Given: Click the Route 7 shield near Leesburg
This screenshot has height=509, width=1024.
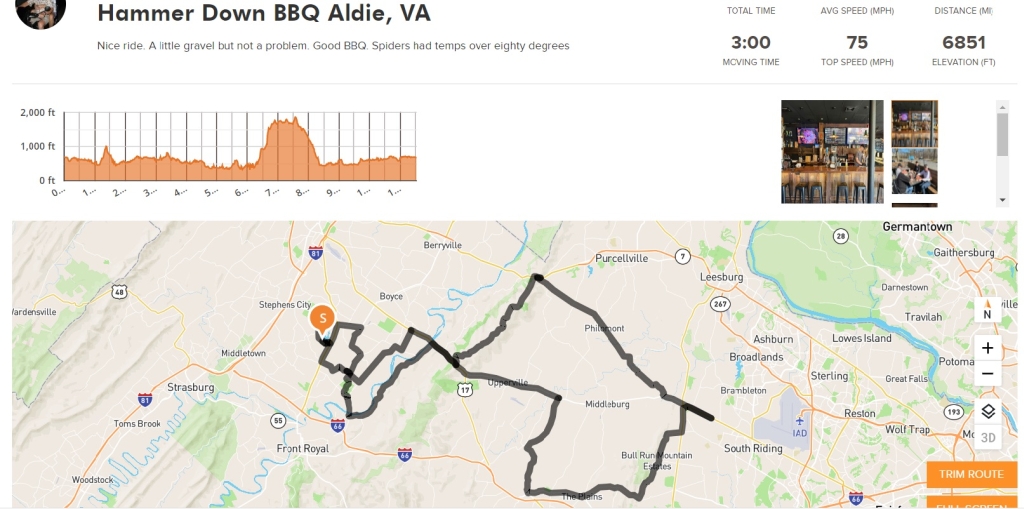Looking at the screenshot, I should point(682,255).
